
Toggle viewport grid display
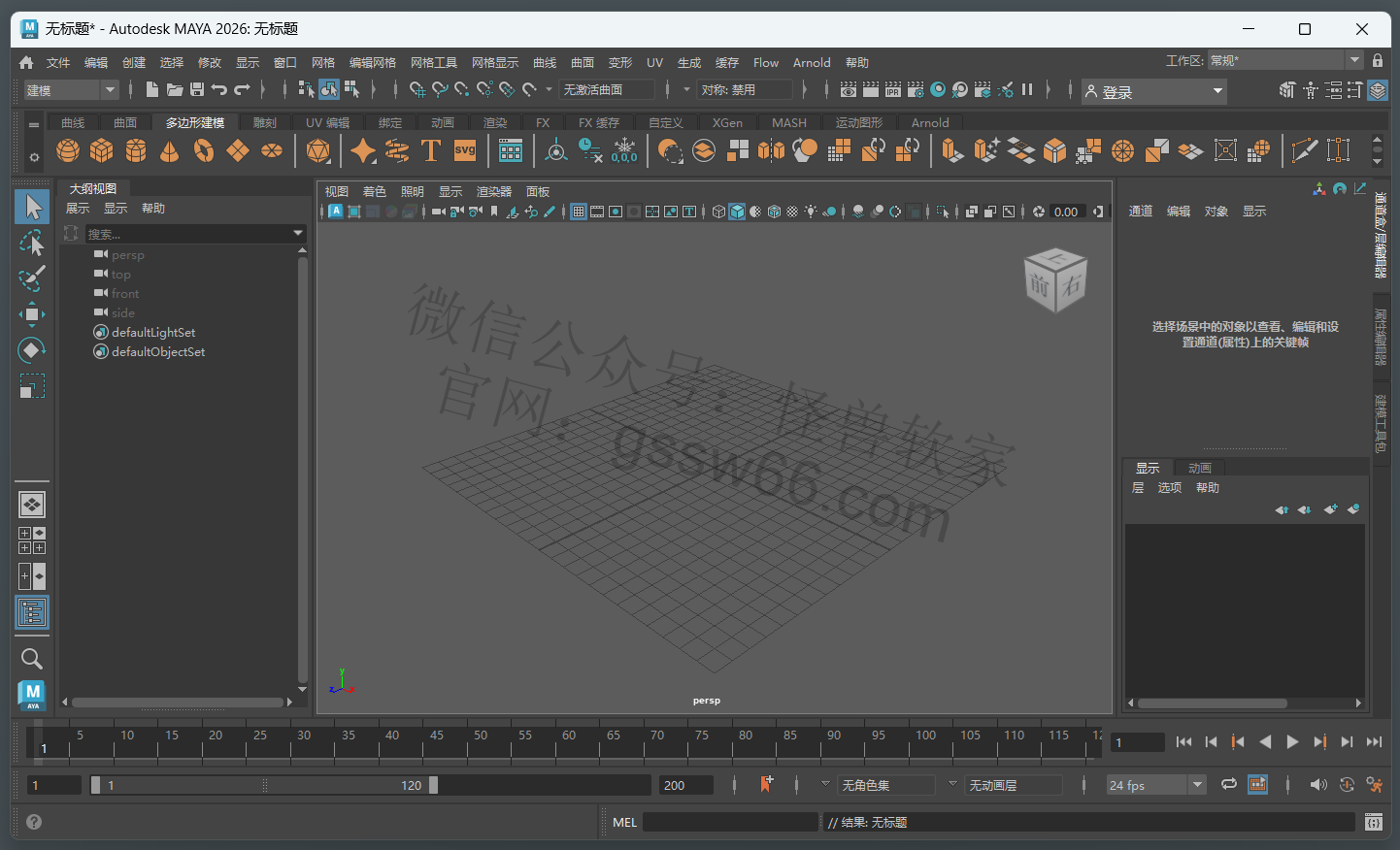click(x=579, y=212)
